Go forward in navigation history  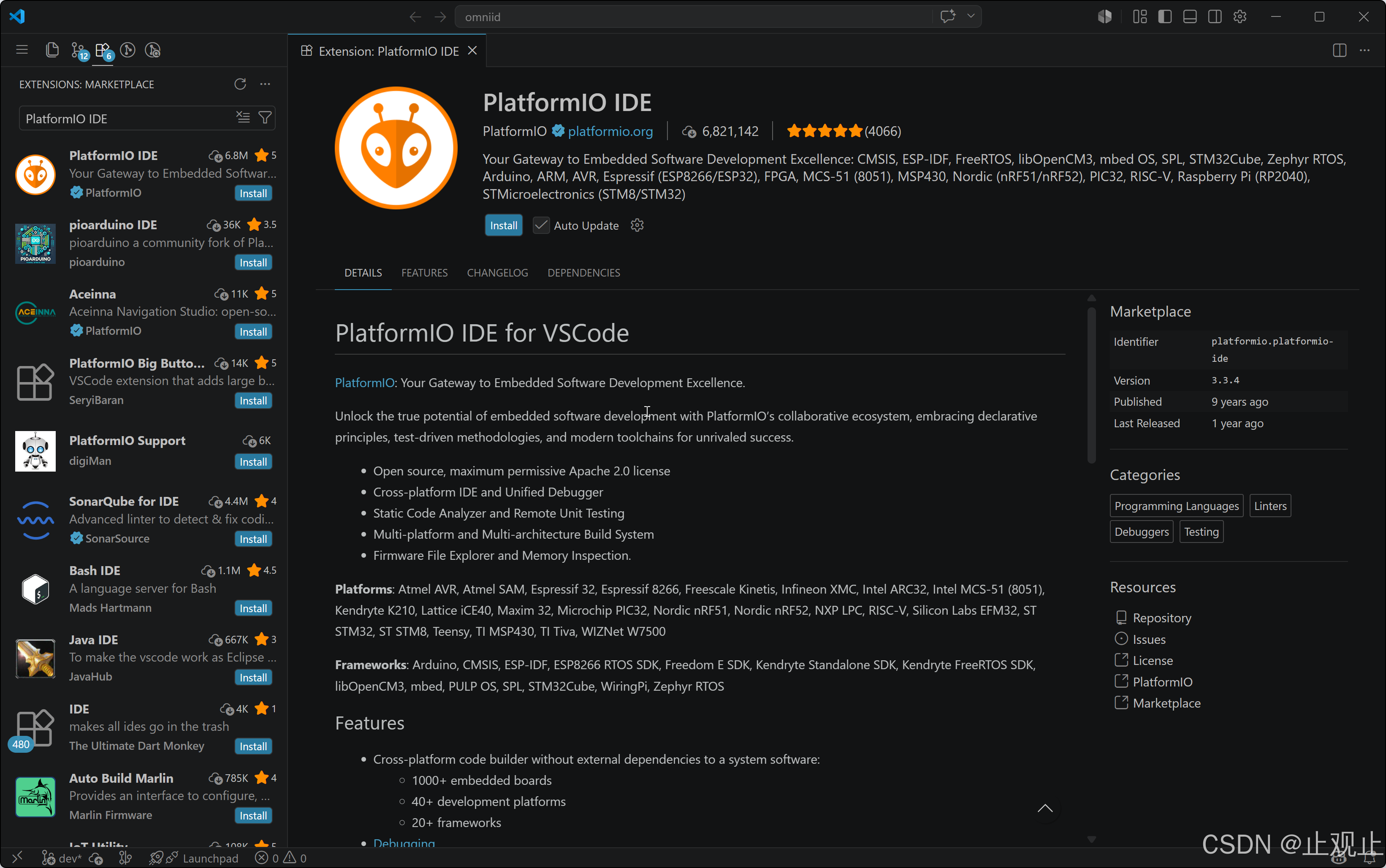[440, 16]
